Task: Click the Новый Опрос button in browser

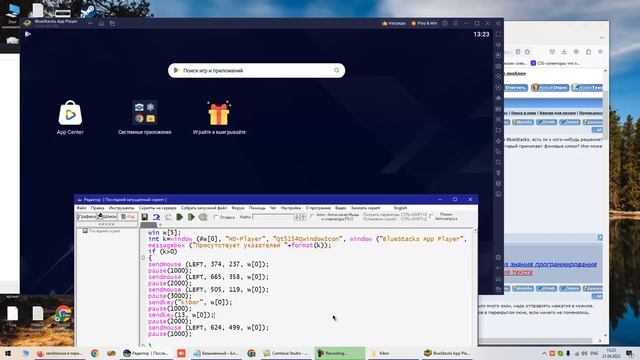Action: (x=550, y=88)
